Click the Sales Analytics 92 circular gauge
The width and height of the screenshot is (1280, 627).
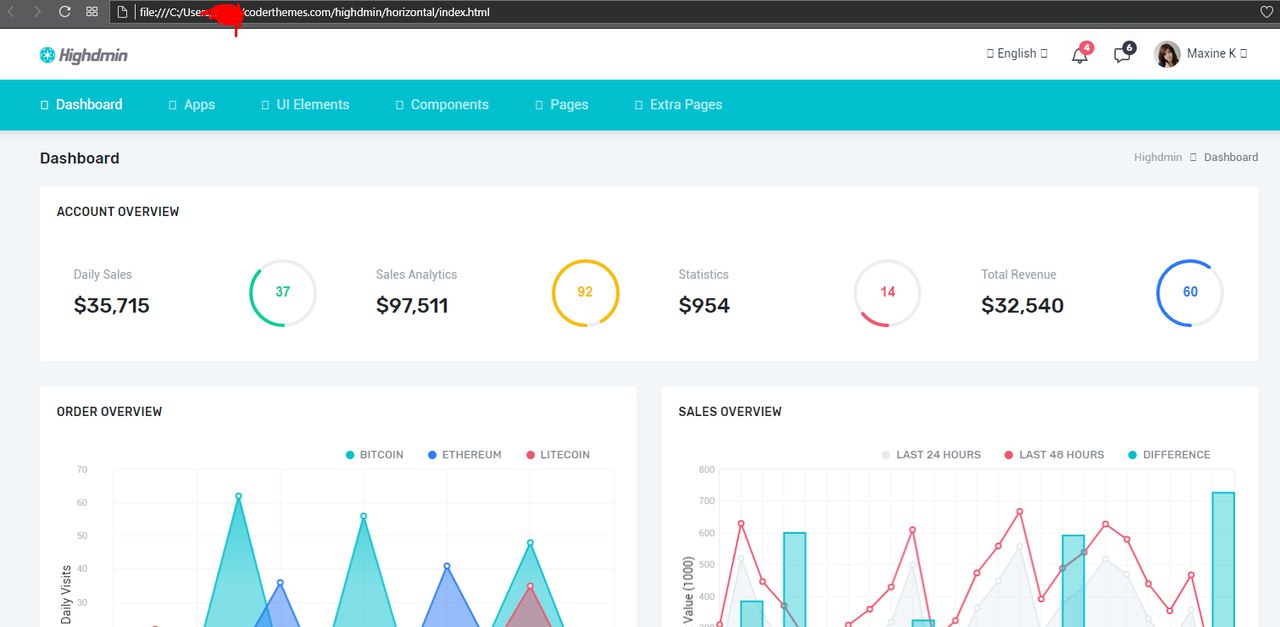[x=586, y=293]
